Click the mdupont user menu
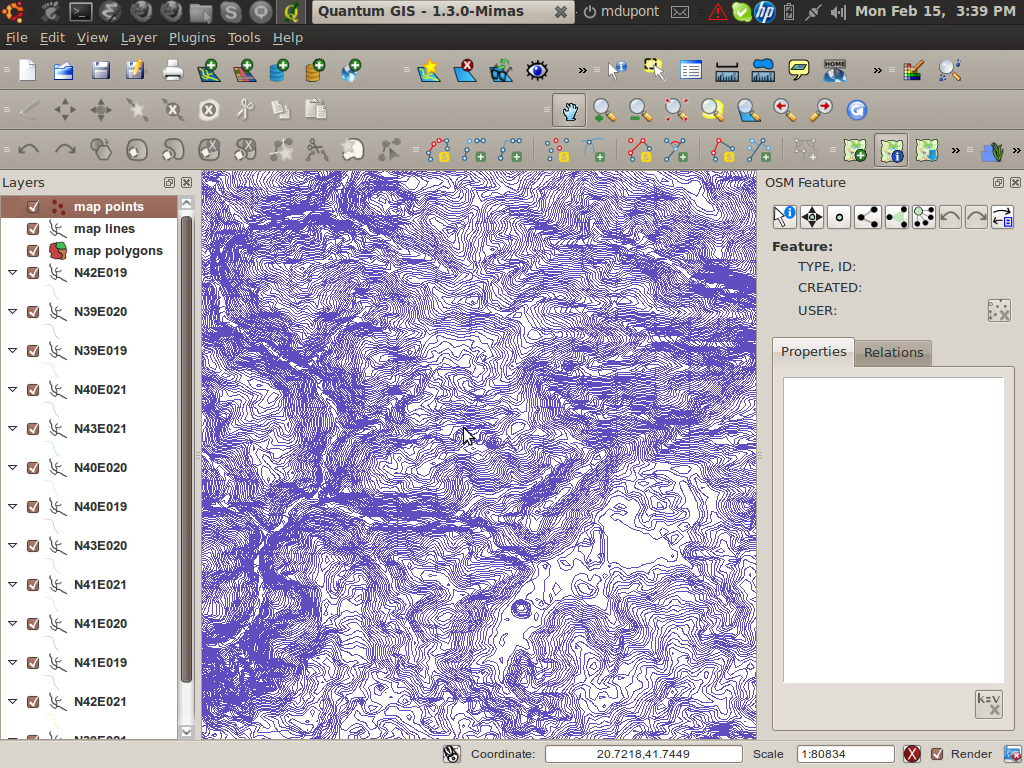1024x768 pixels. 621,12
